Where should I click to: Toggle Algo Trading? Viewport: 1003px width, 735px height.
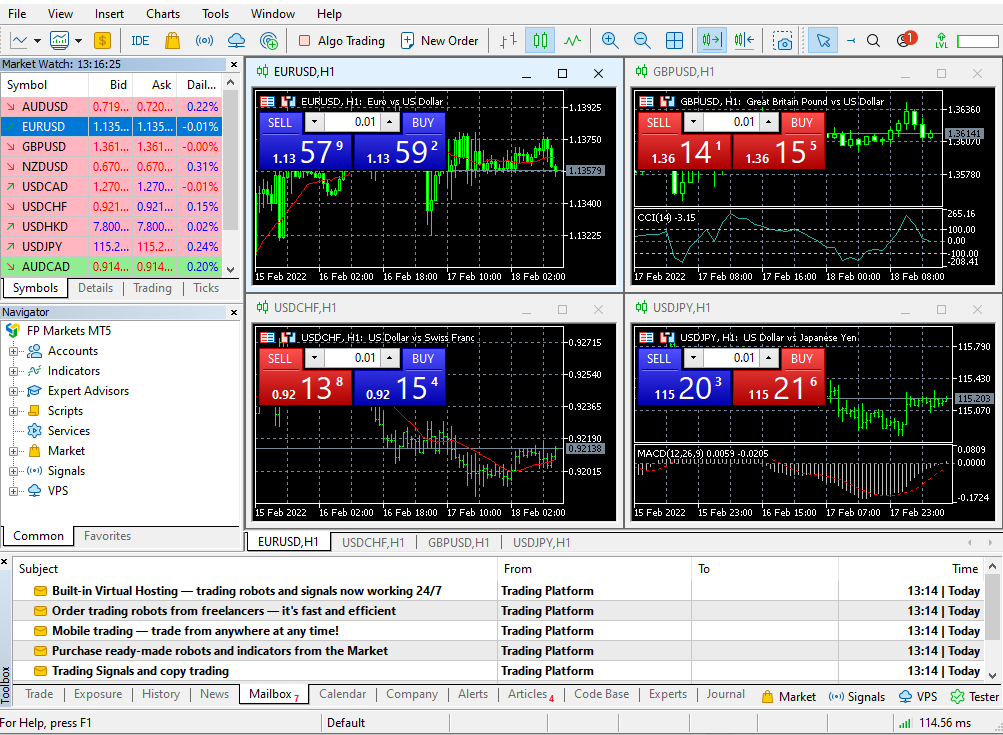pos(342,41)
